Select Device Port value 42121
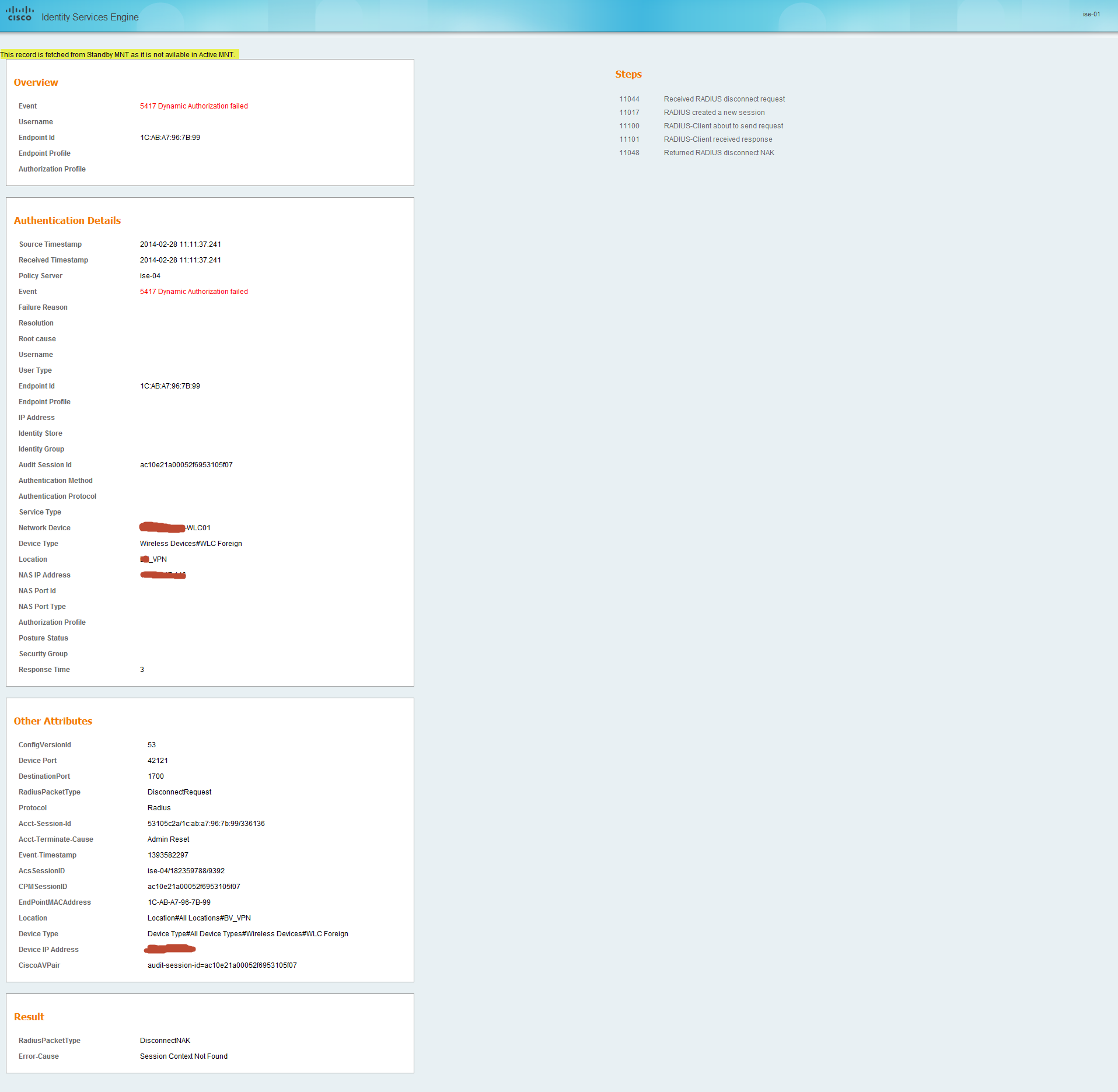Viewport: 1118px width, 1092px height. [x=158, y=761]
